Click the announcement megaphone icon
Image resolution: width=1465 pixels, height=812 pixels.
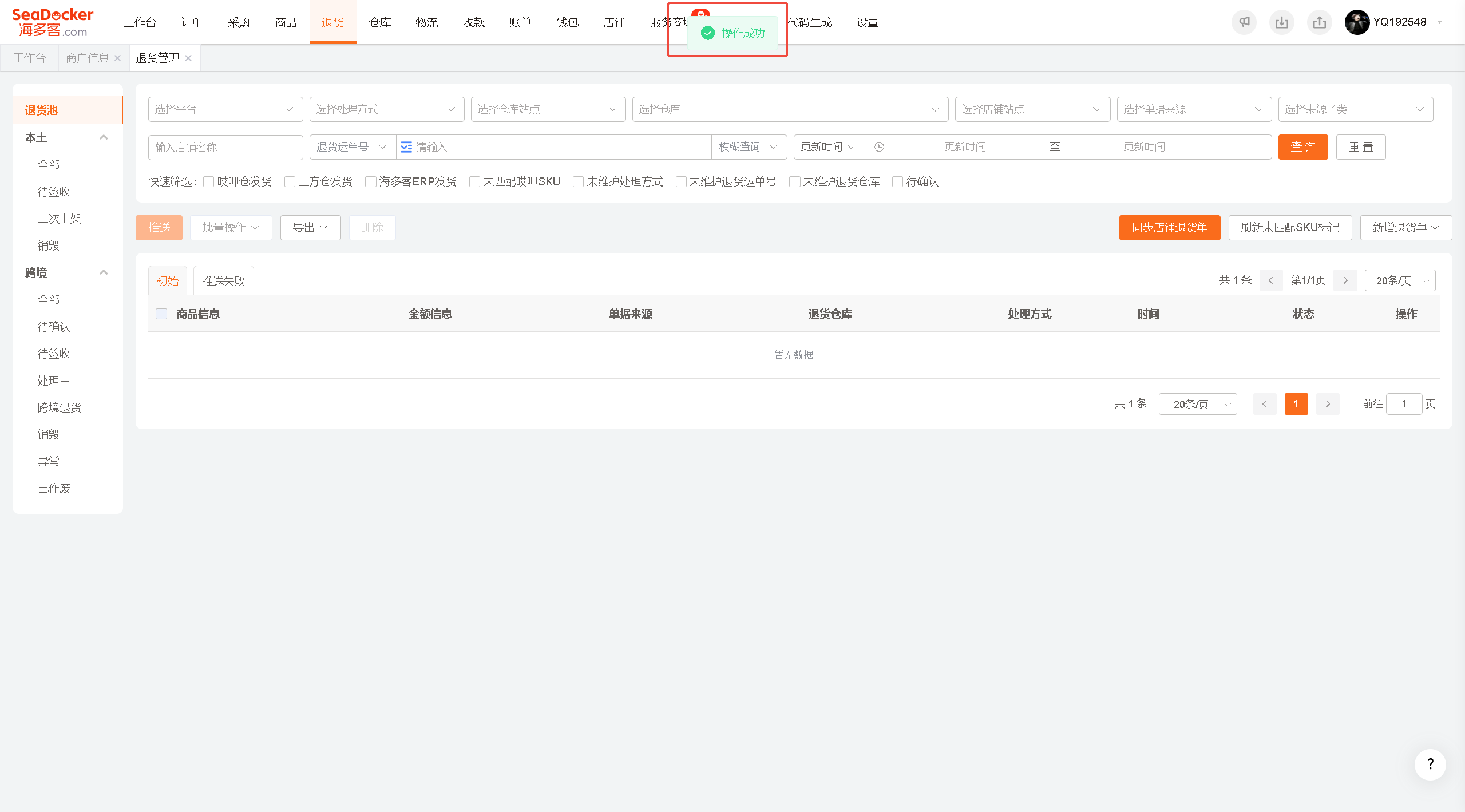(1244, 22)
